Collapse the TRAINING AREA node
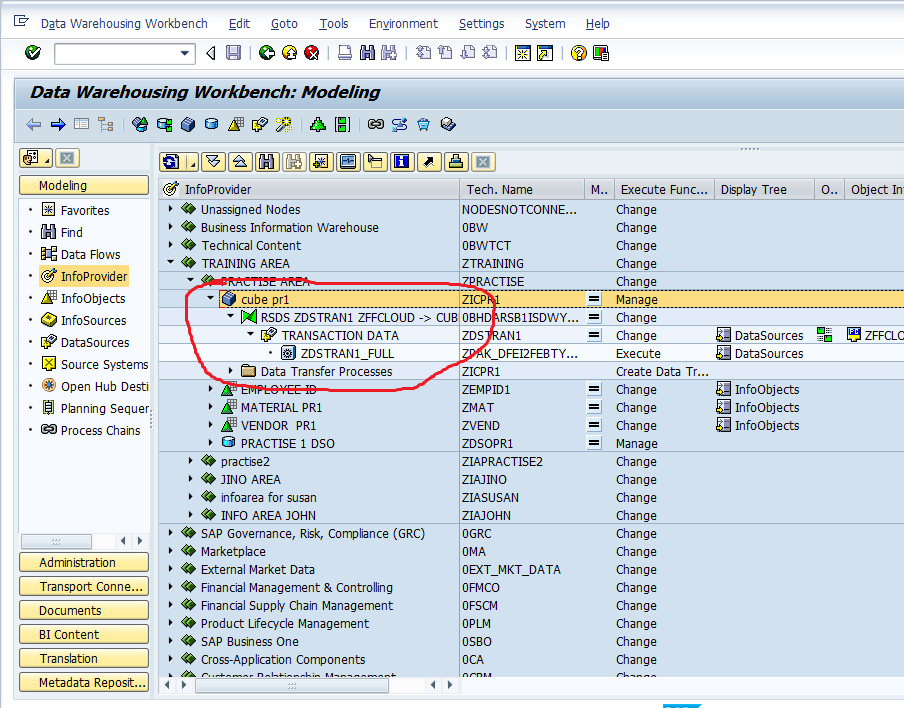Screen dimensions: 904x708 tap(168, 263)
